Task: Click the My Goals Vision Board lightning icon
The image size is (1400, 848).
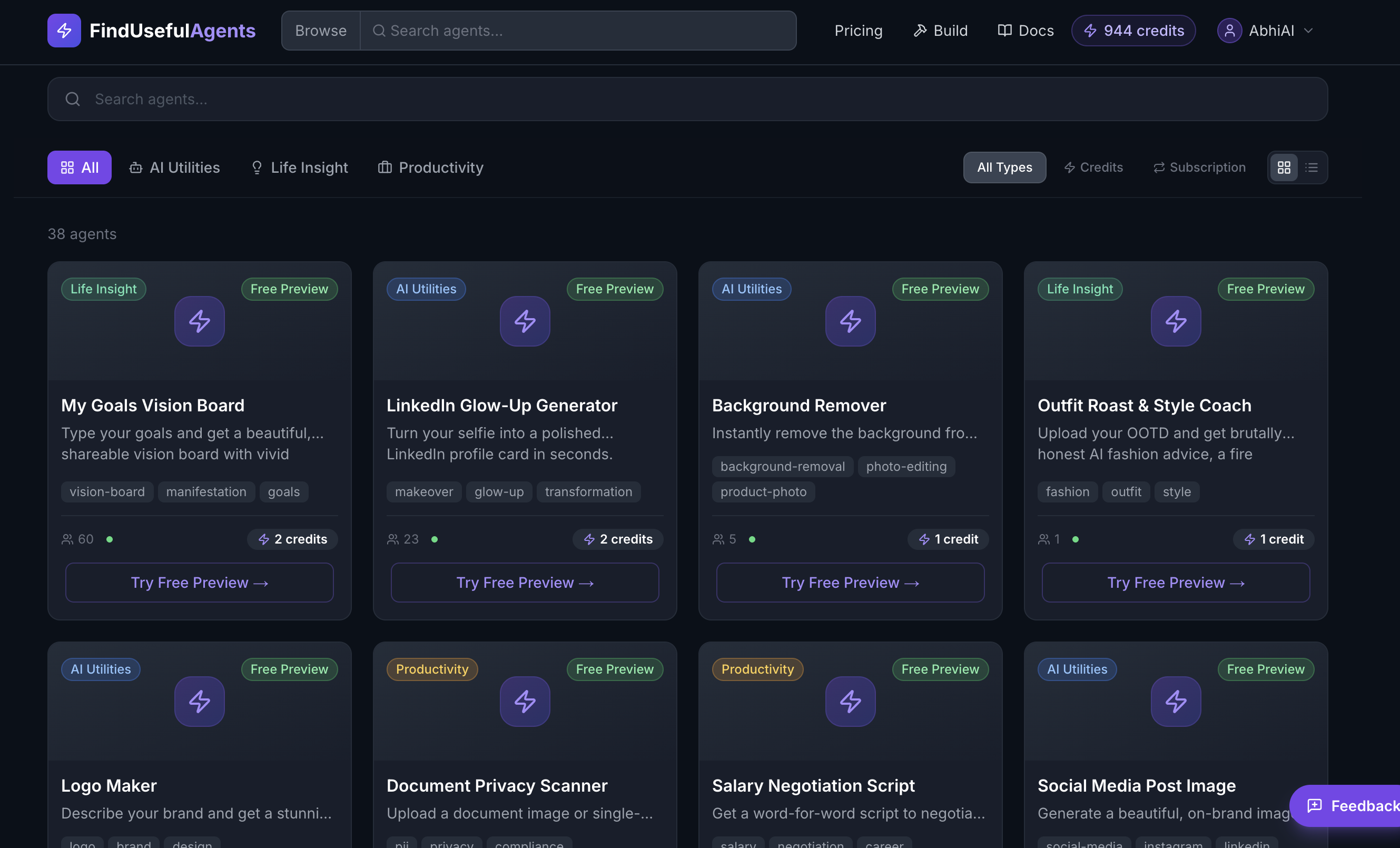Action: click(x=200, y=321)
